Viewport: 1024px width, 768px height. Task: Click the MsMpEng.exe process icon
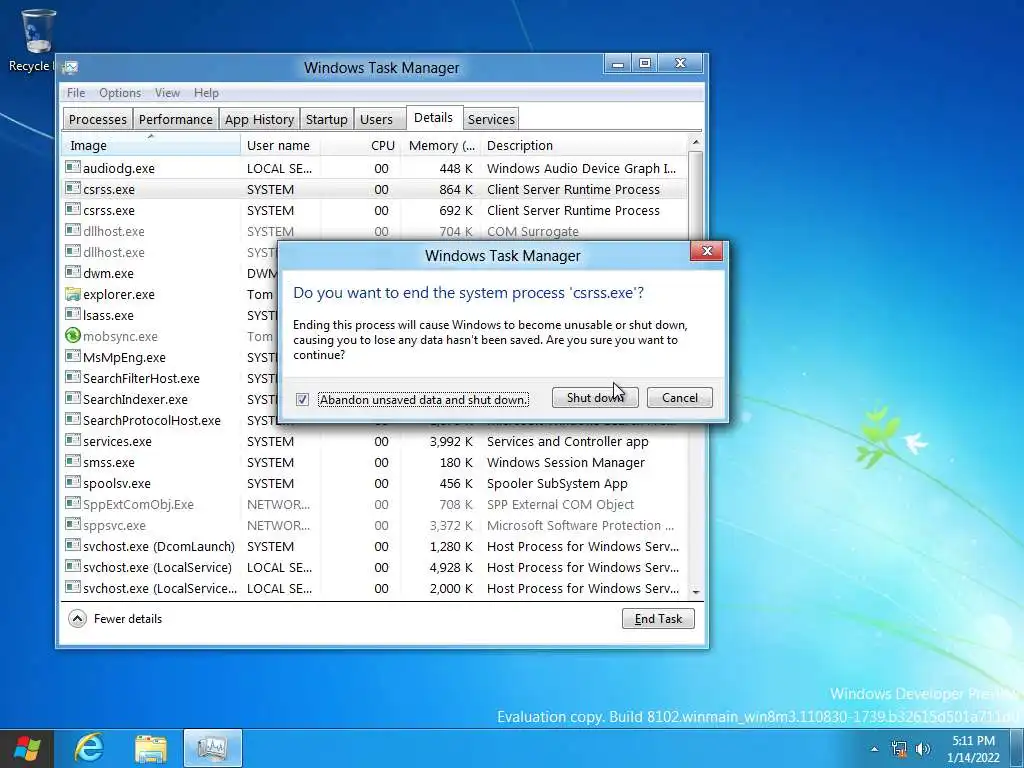pyautogui.click(x=72, y=357)
